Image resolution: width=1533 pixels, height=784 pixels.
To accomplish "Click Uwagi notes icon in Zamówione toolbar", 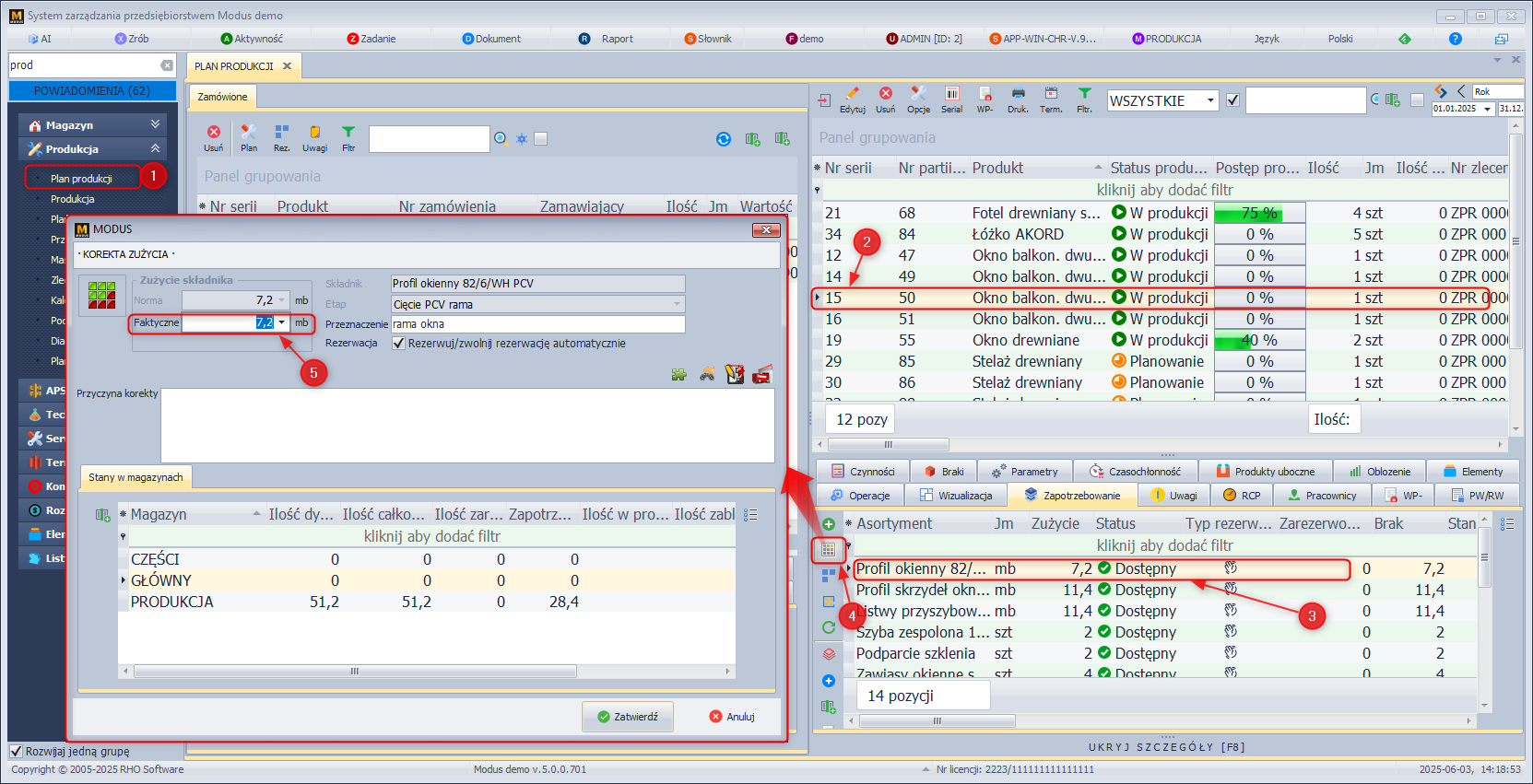I will coord(314,133).
